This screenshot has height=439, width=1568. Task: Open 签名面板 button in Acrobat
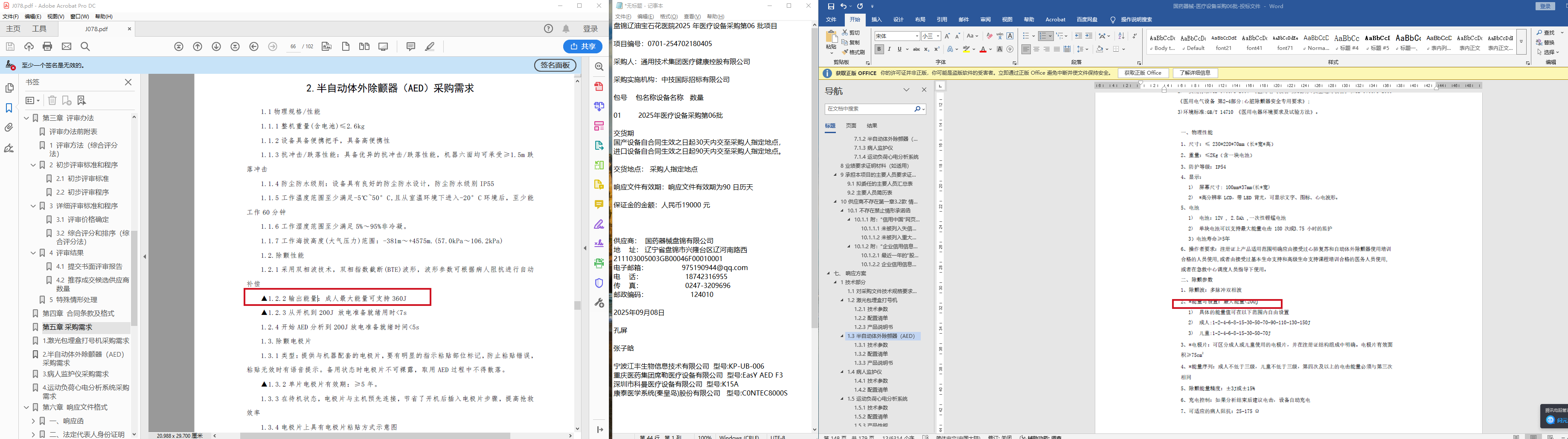click(555, 65)
